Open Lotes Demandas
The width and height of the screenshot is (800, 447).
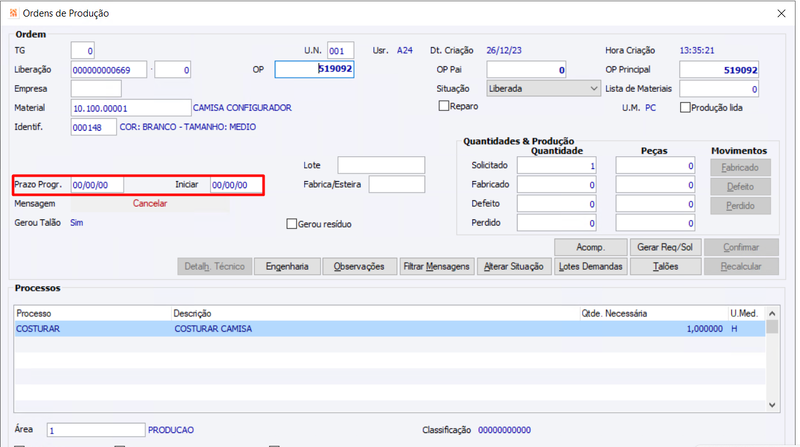point(590,266)
